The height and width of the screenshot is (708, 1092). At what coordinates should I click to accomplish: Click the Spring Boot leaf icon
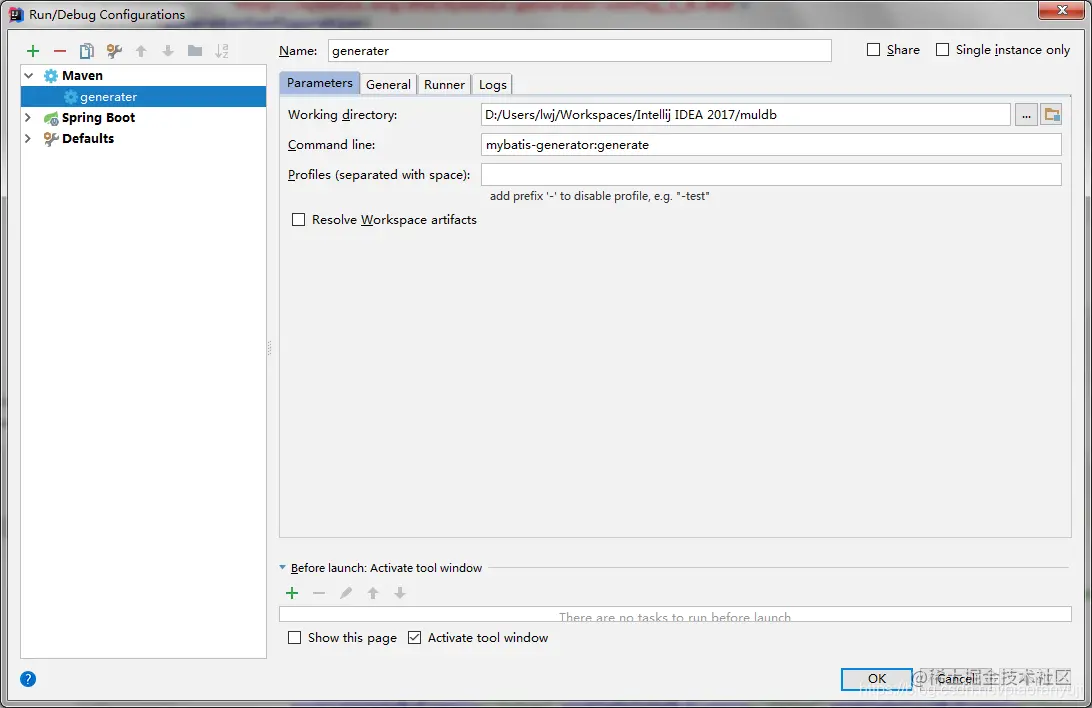point(51,118)
